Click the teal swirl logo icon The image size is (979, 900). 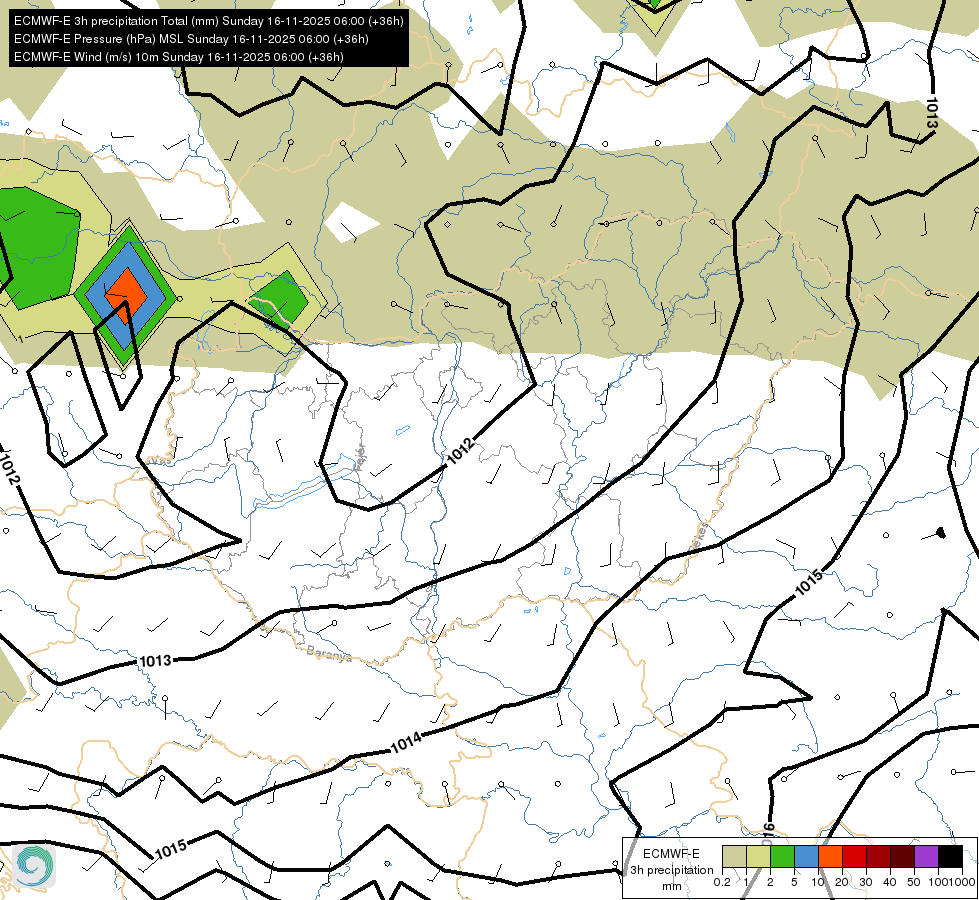click(x=34, y=866)
